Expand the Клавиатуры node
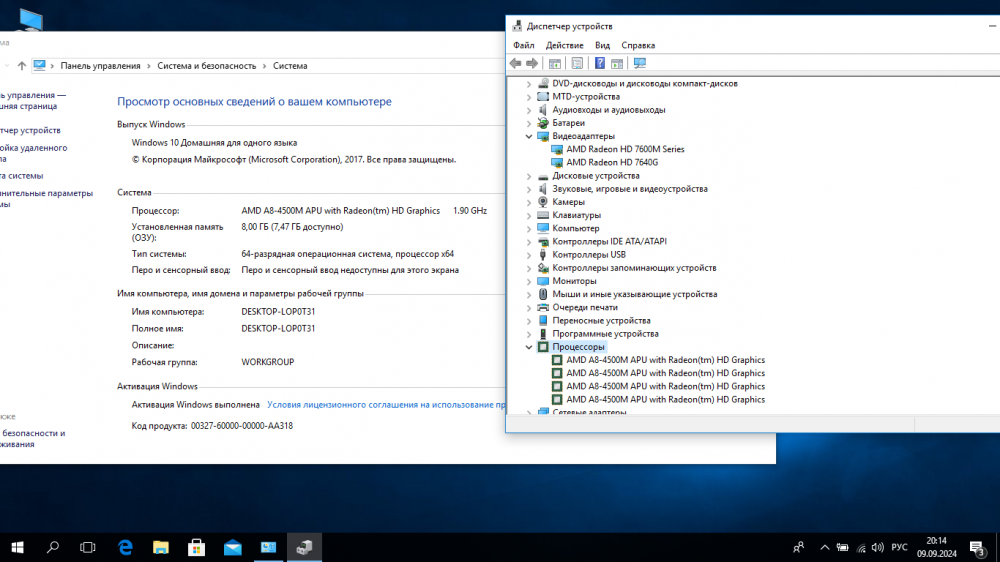Screen dimensions: 1000x562 [529, 216]
